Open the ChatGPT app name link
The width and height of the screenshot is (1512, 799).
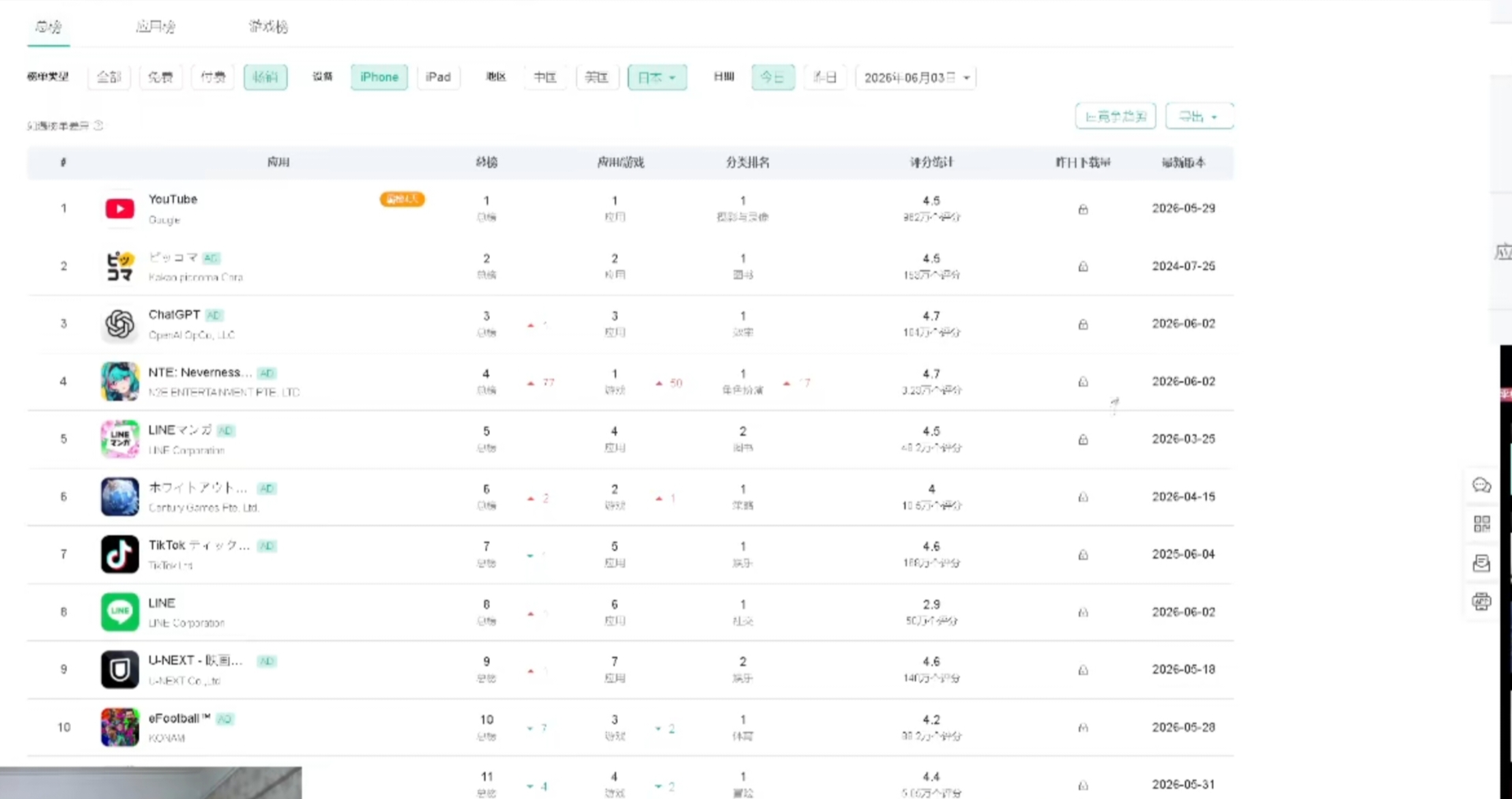point(174,314)
